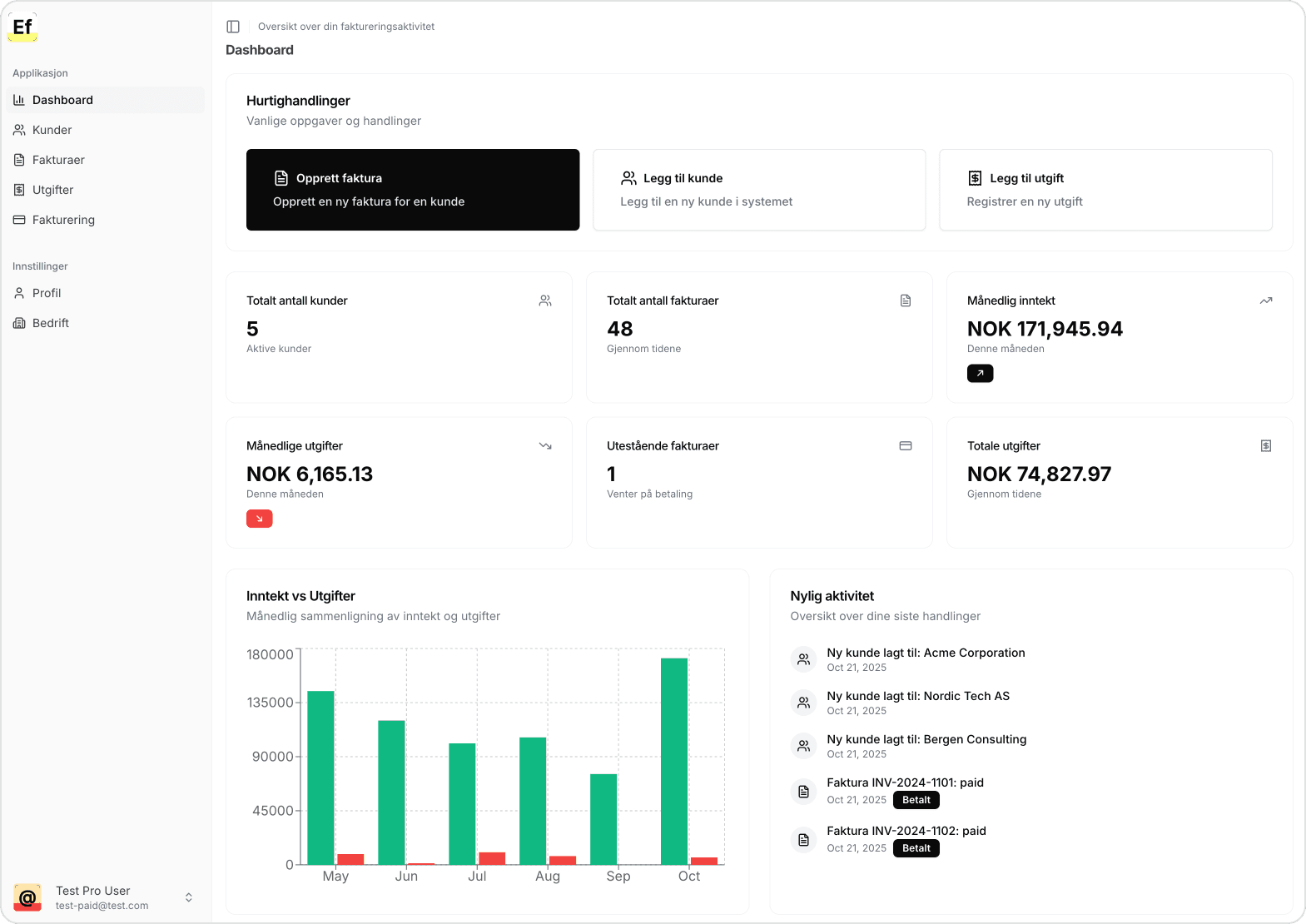
Task: Click the document icon in Totalt antall fakturaer card
Action: coord(906,301)
